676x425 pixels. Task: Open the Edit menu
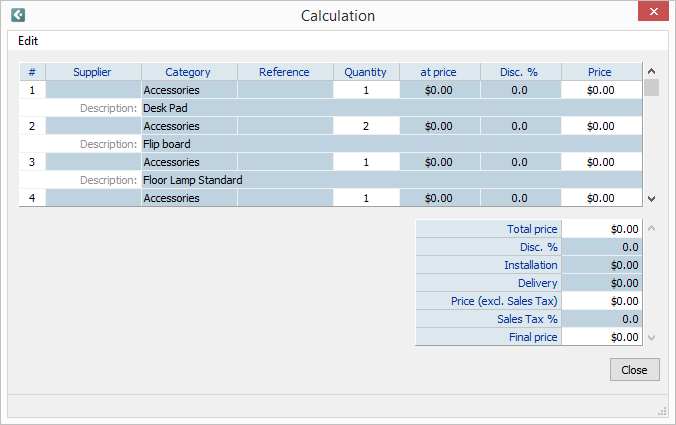[28, 41]
